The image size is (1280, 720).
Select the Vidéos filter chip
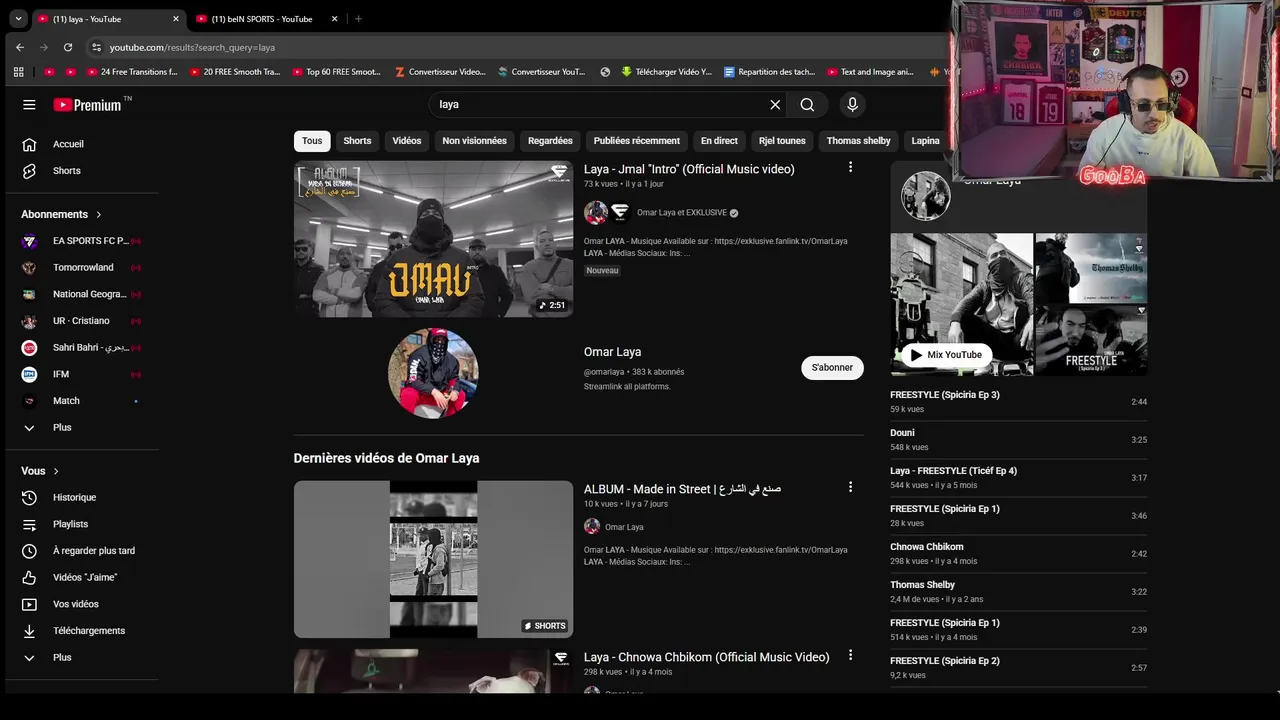coord(407,141)
